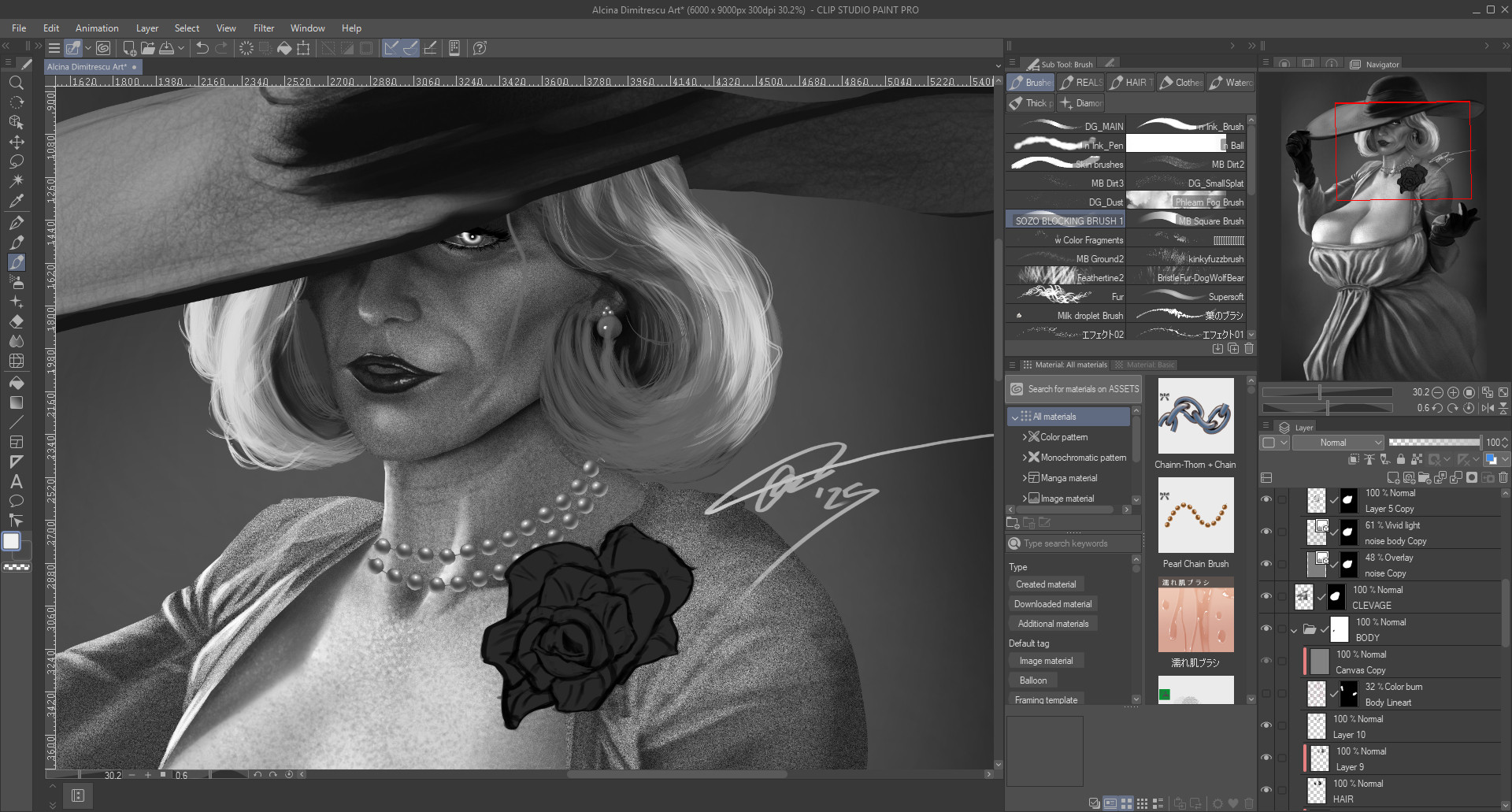This screenshot has width=1512, height=812.
Task: Select the Balloon tool
Action: pyautogui.click(x=16, y=501)
